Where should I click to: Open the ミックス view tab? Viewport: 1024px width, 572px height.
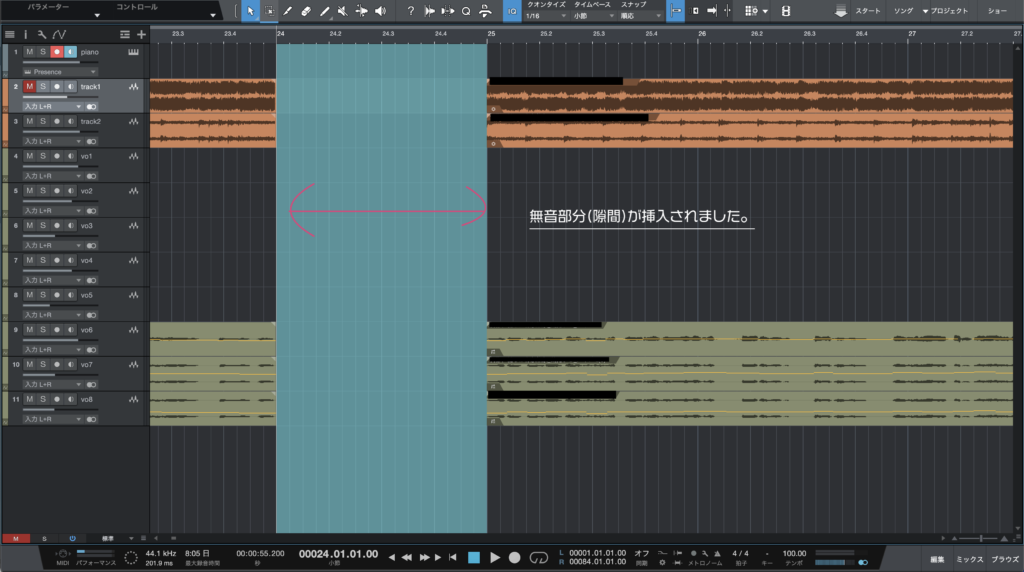click(x=969, y=559)
